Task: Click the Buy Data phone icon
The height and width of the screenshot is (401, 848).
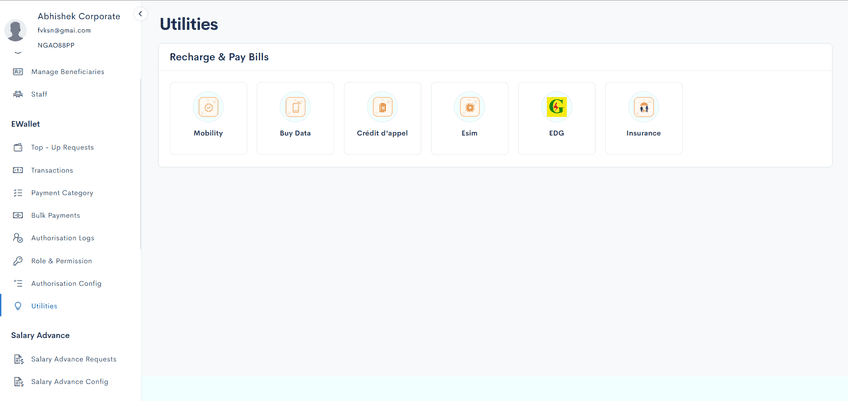Action: tap(295, 107)
